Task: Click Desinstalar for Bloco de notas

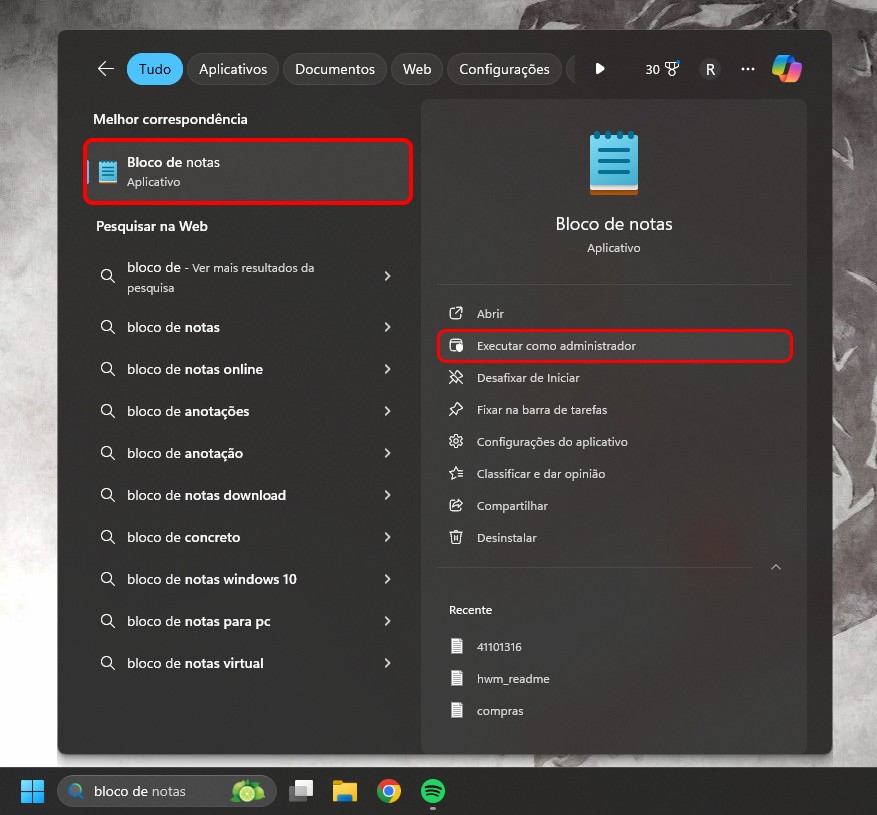Action: pyautogui.click(x=506, y=538)
